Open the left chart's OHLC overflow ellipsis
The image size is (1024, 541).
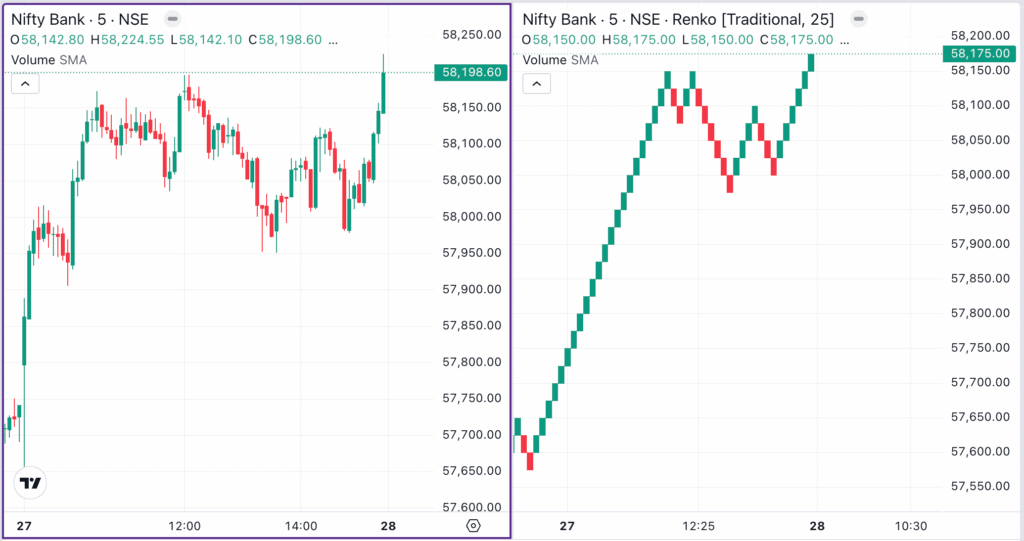(333, 40)
